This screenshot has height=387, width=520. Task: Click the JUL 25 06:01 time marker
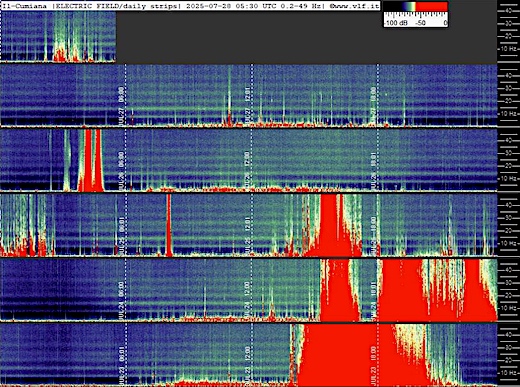[121, 235]
